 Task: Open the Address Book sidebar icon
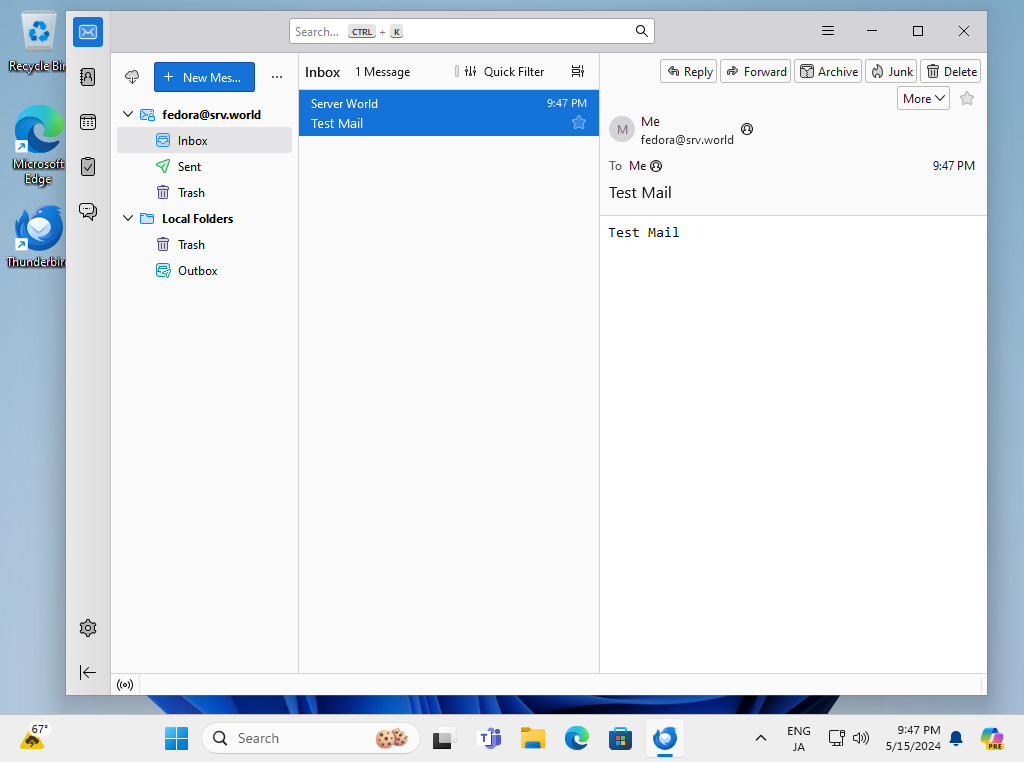(88, 77)
